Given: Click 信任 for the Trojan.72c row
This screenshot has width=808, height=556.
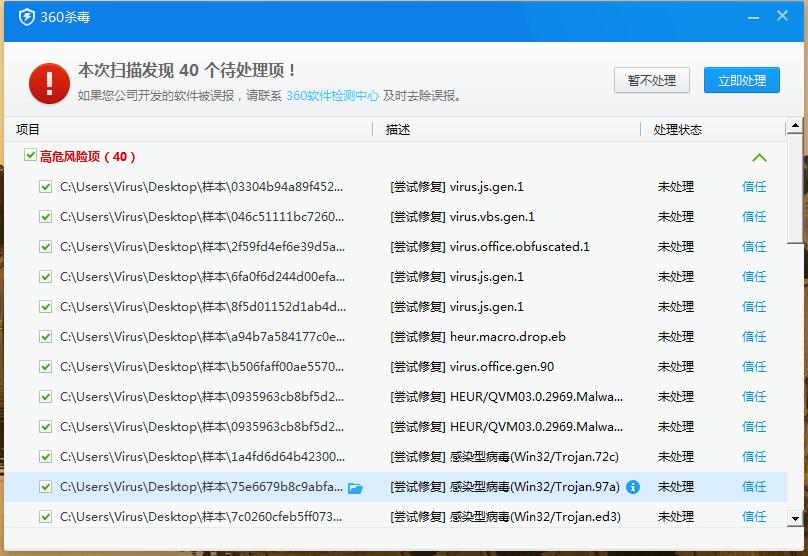Looking at the screenshot, I should (x=754, y=457).
